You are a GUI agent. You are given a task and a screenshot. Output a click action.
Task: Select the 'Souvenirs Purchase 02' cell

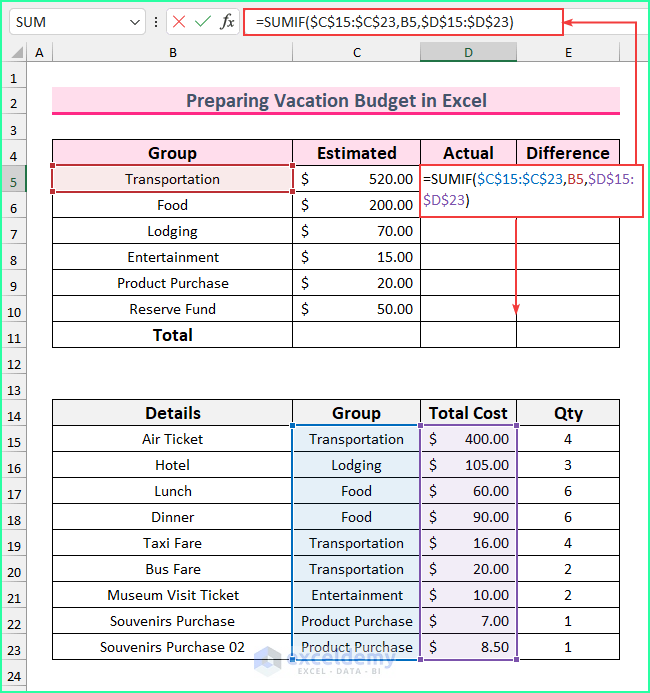pyautogui.click(x=172, y=647)
